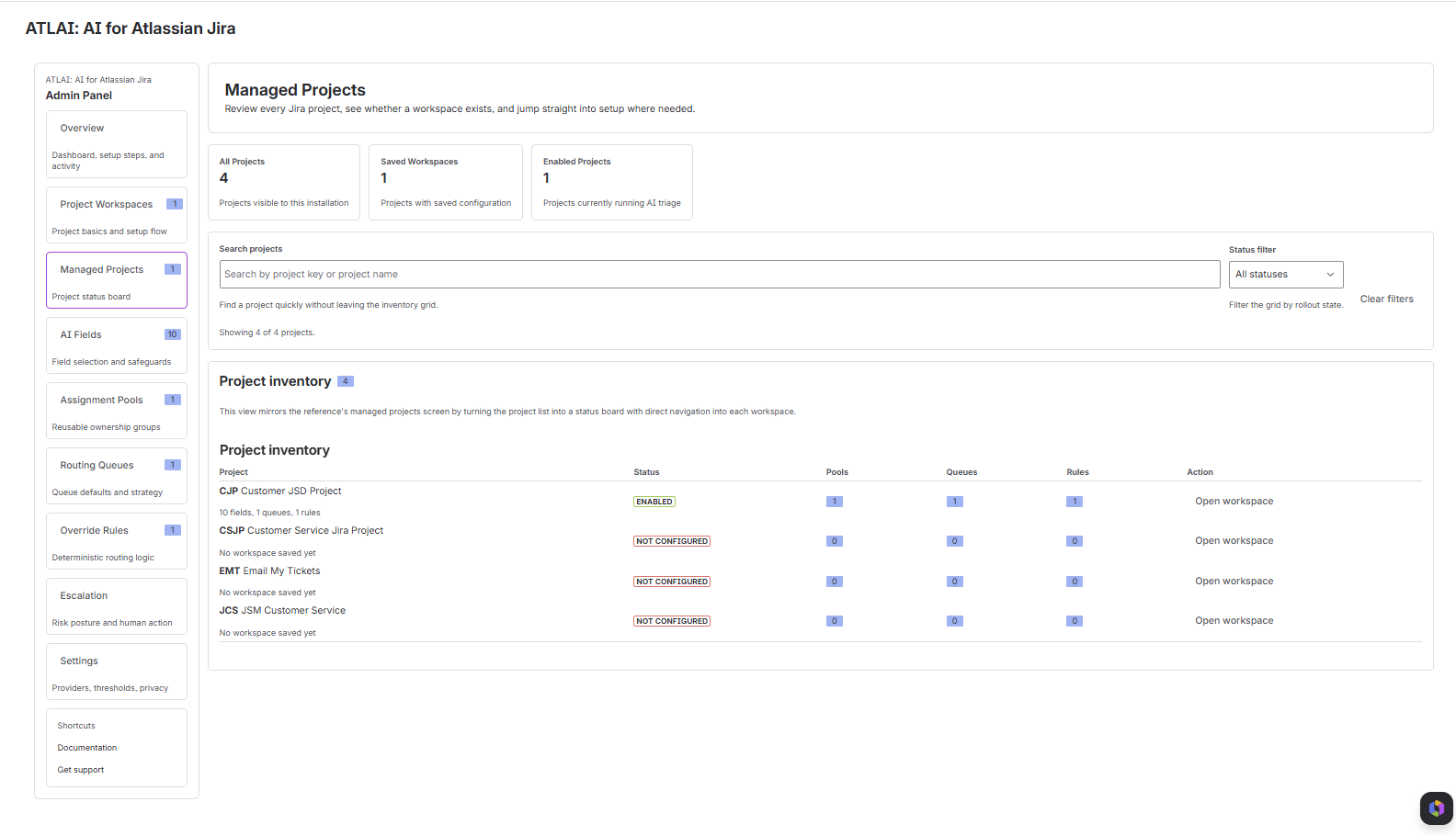Click NOT CONFIGURED badge in CSJP row
This screenshot has width=1456, height=836.
672,541
